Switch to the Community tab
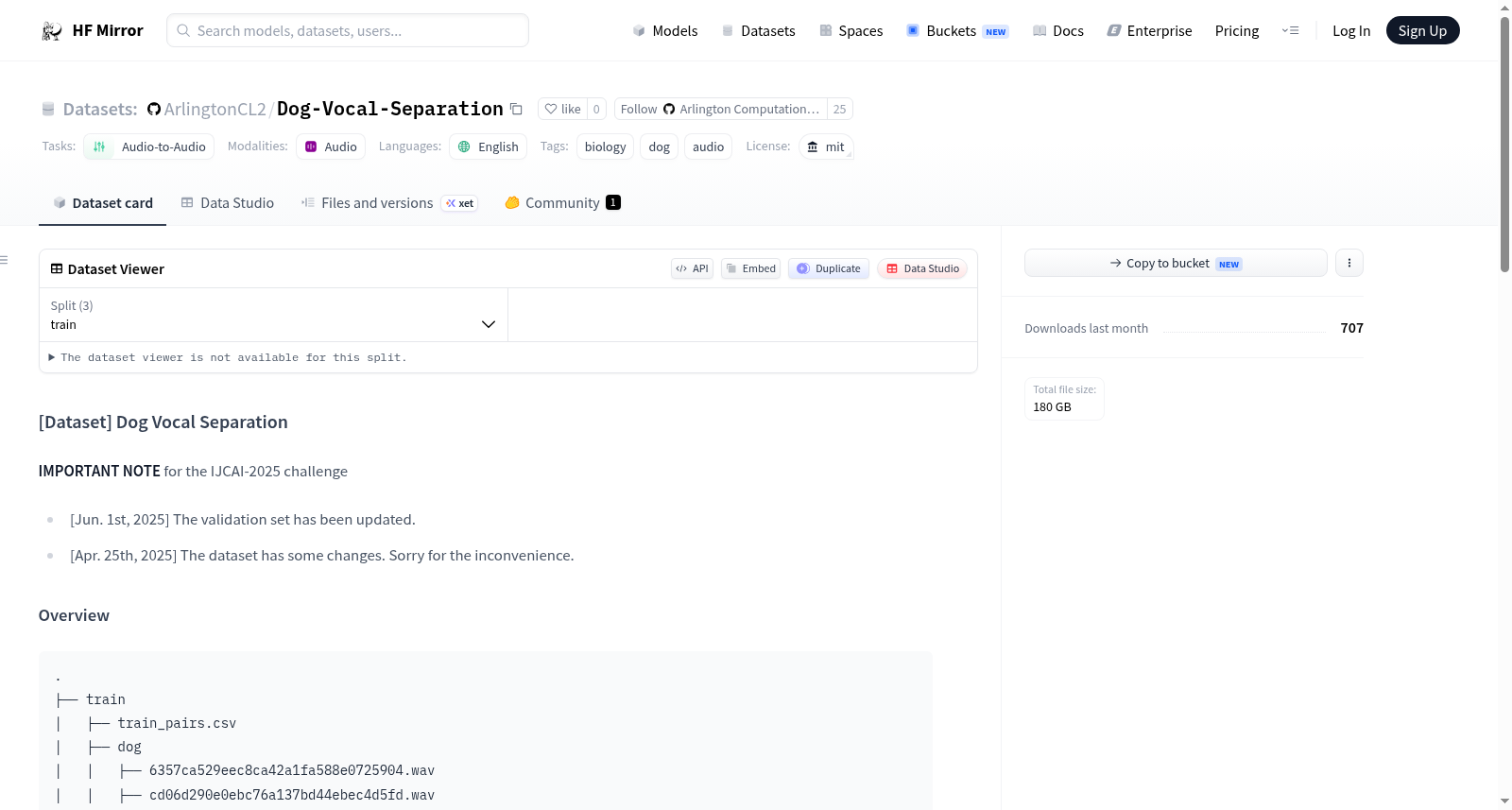The width and height of the screenshot is (1512, 810). point(562,202)
